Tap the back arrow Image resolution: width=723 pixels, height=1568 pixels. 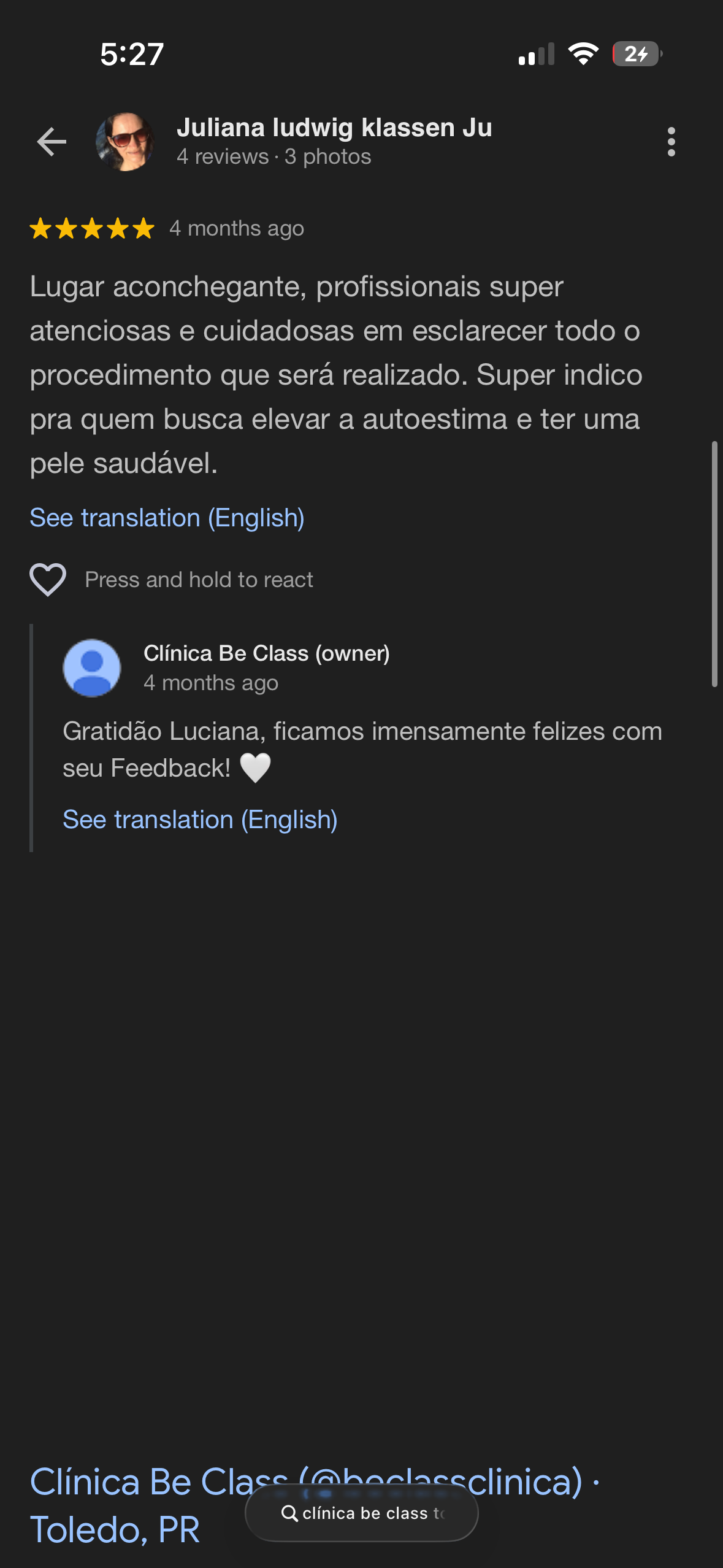[x=52, y=142]
